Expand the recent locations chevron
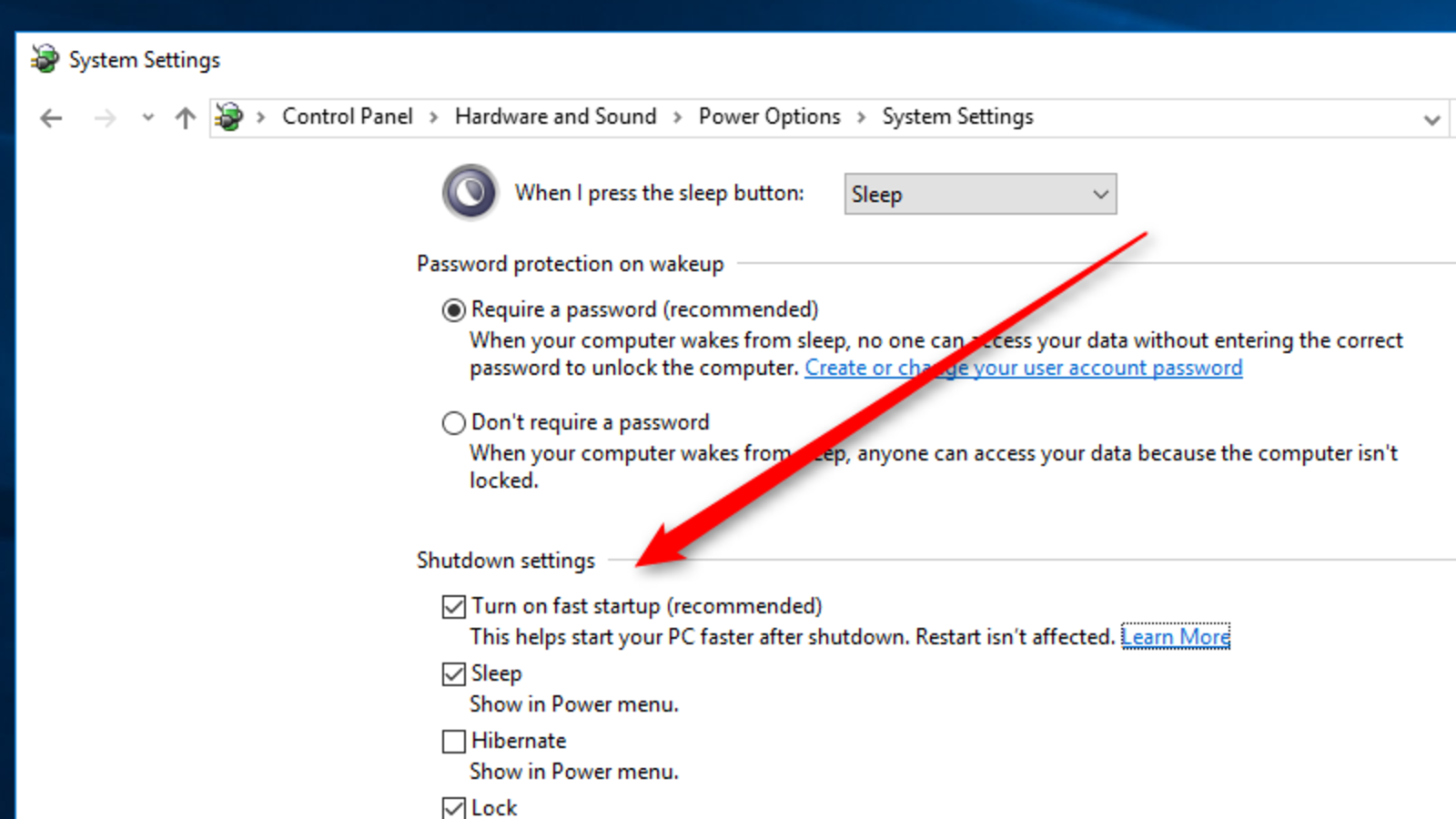The height and width of the screenshot is (819, 1456). pyautogui.click(x=147, y=118)
